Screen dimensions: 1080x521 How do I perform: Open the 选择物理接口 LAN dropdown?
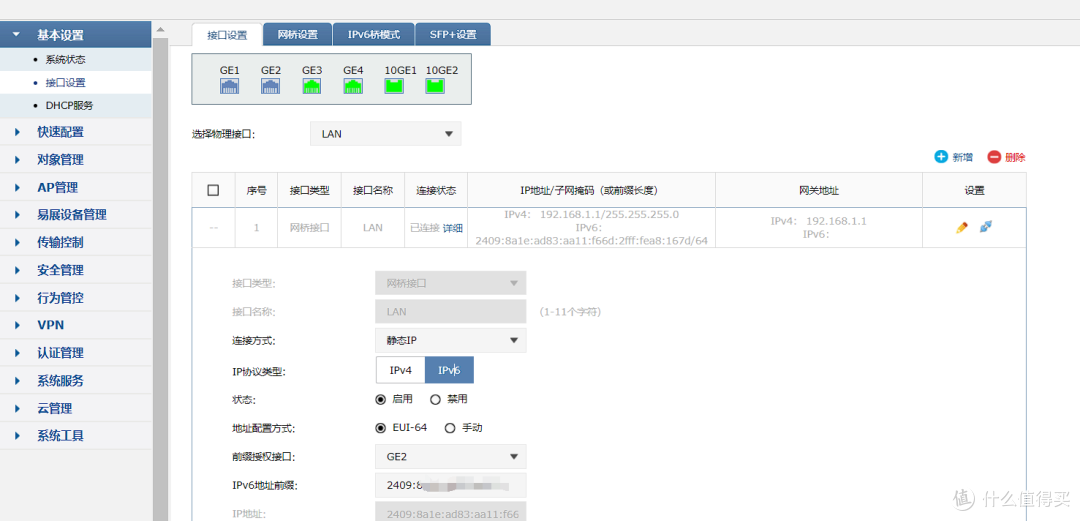pyautogui.click(x=386, y=134)
